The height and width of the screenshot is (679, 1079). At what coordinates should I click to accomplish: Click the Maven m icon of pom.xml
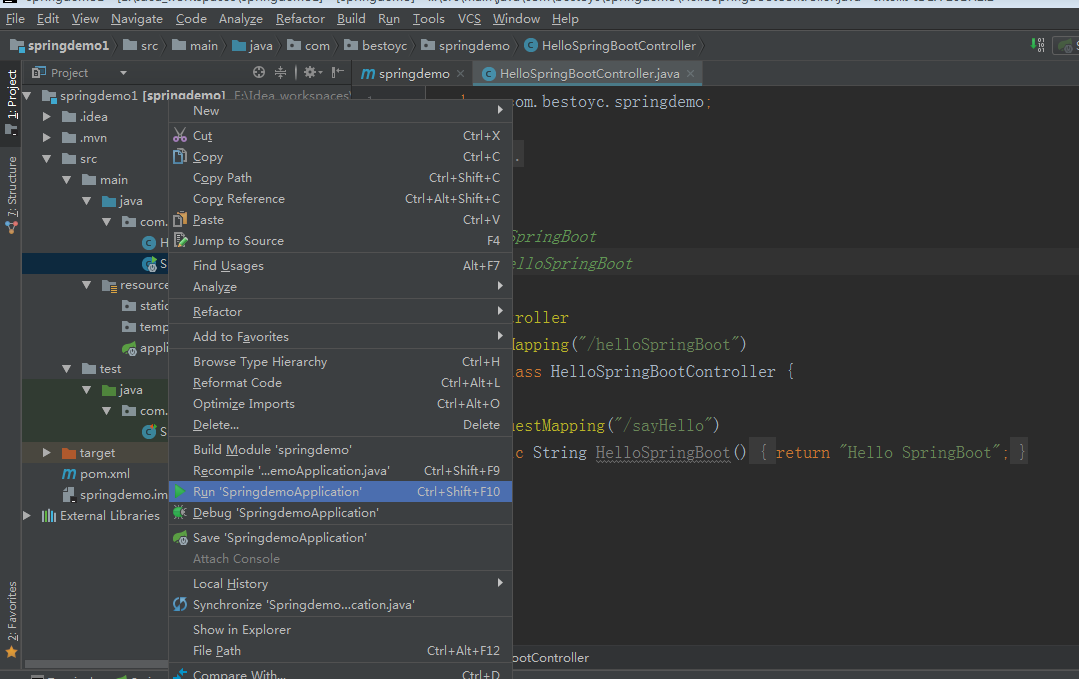pyautogui.click(x=69, y=473)
